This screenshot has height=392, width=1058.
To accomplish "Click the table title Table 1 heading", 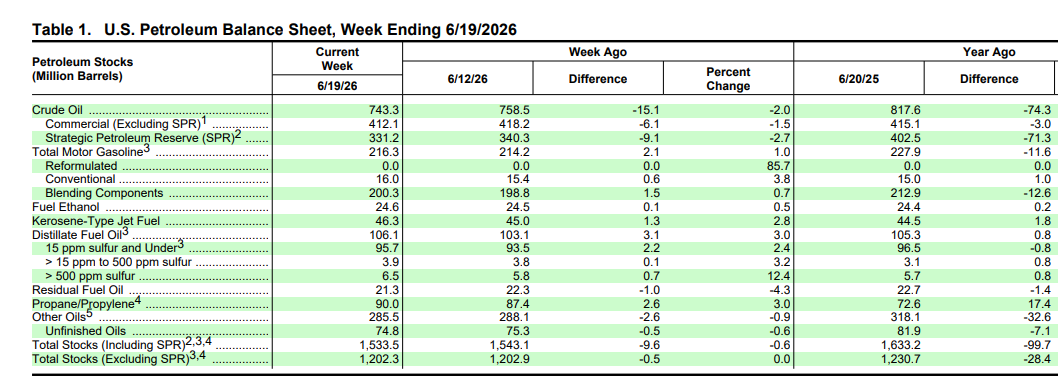I will (275, 30).
